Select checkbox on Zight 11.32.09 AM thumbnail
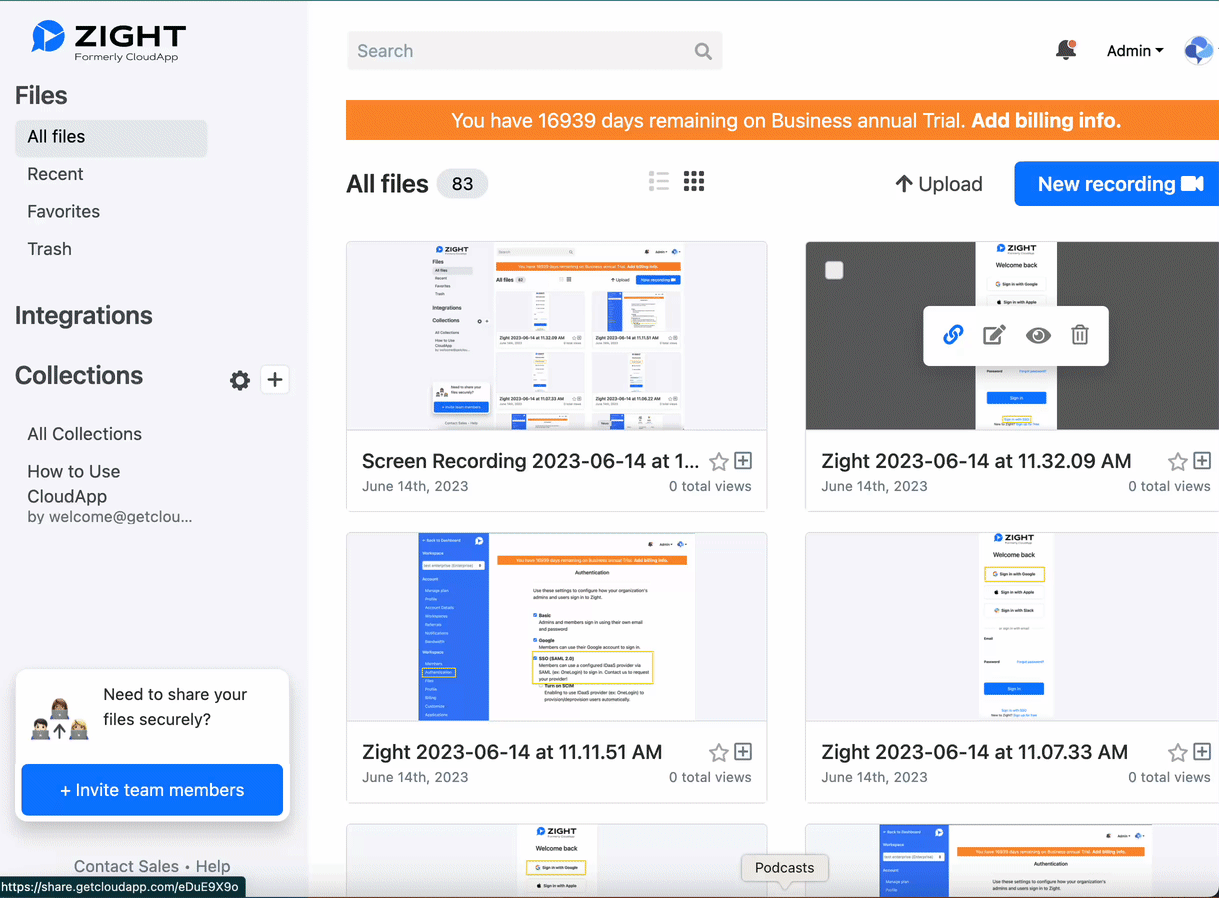Viewport: 1219px width, 898px height. [834, 270]
